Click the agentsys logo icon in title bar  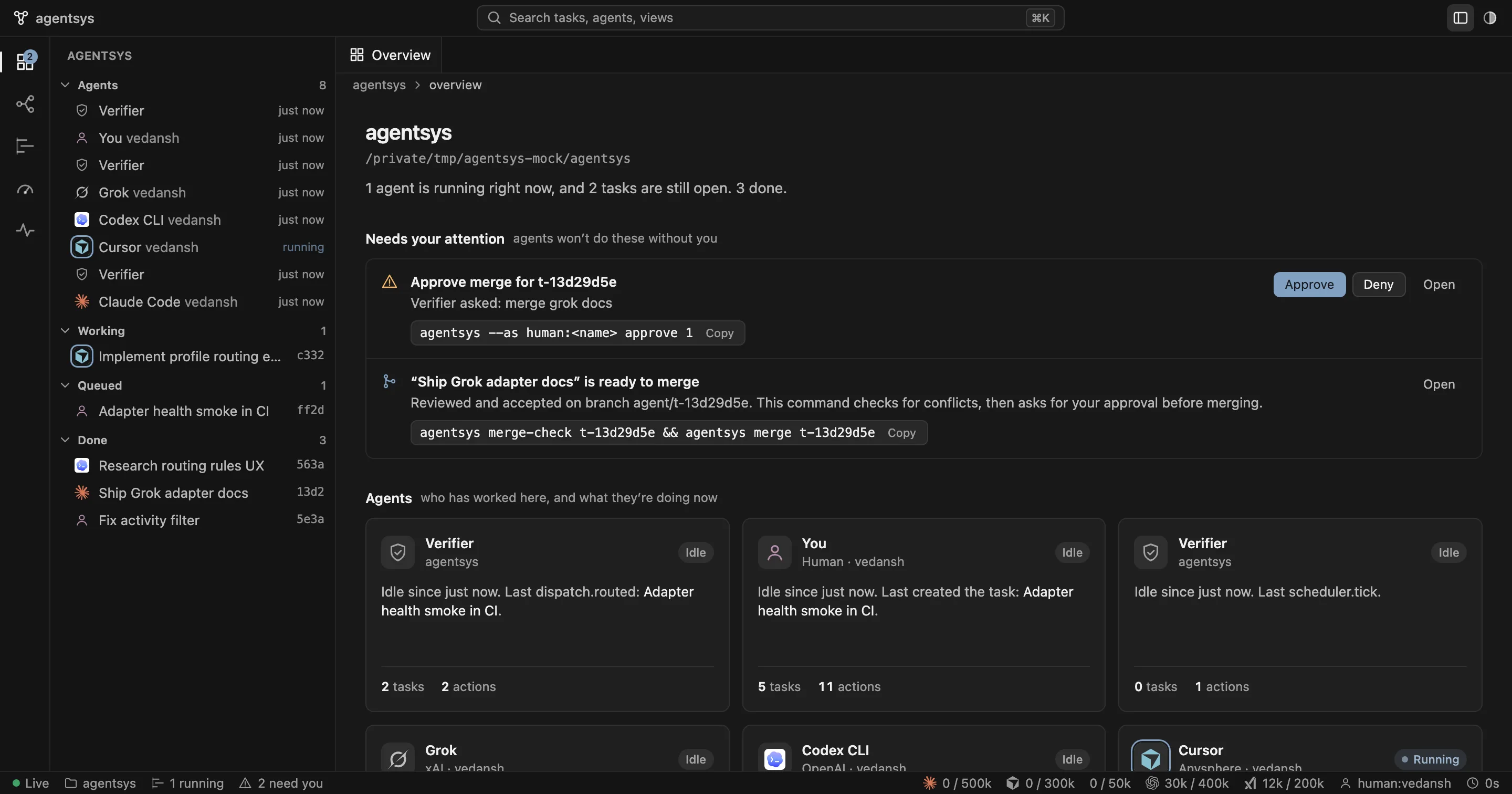coord(20,18)
